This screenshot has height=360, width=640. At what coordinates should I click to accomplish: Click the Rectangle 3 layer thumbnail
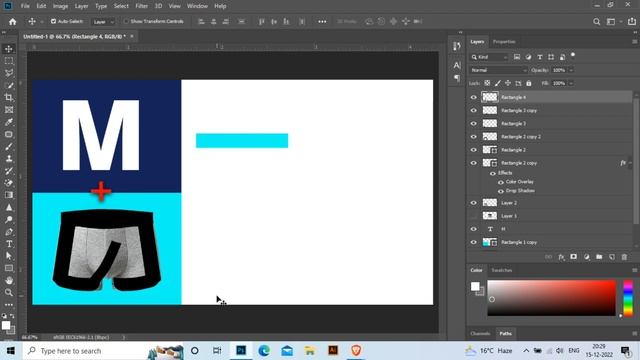[490, 123]
